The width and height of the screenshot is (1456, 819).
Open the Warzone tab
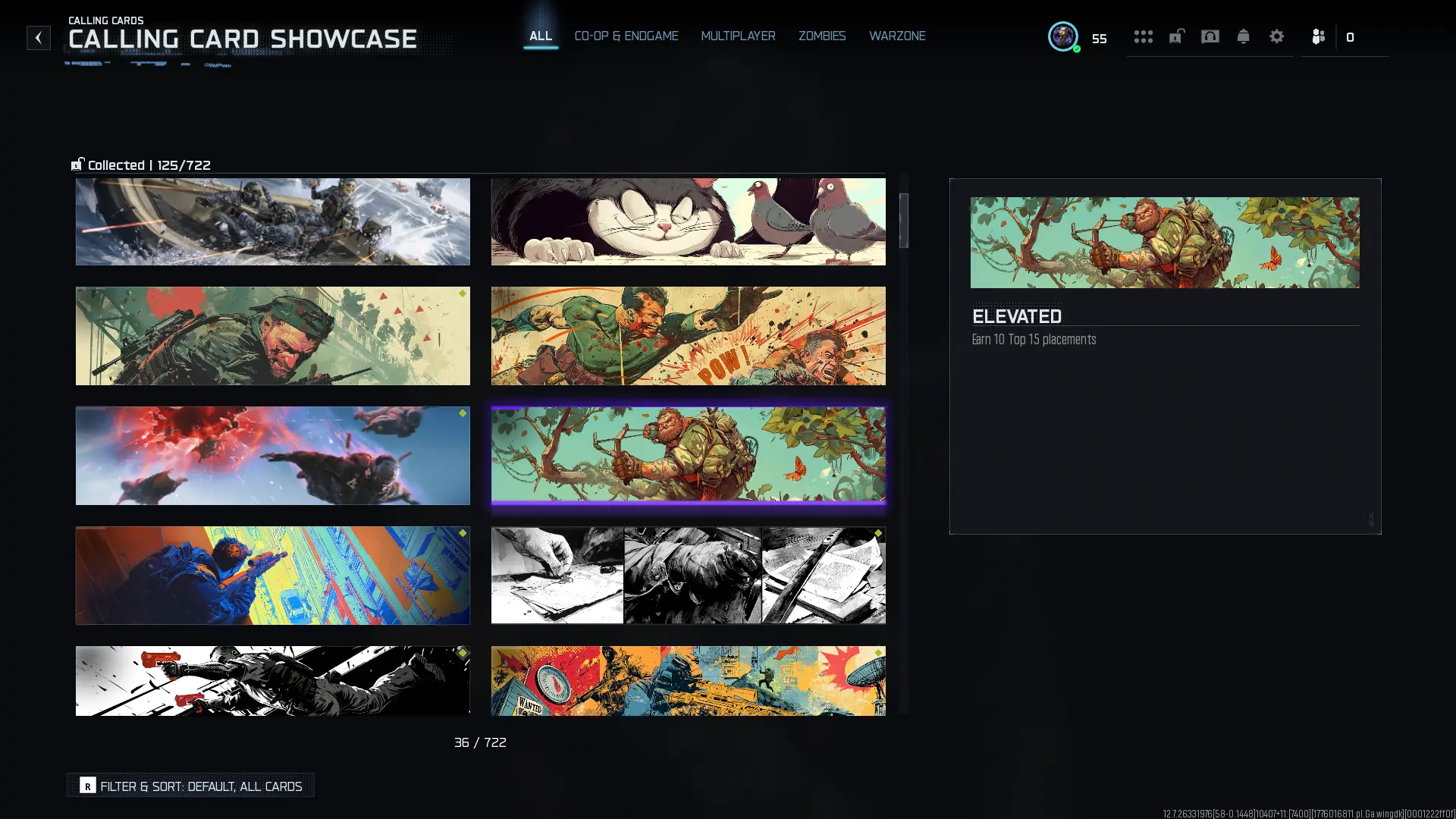(896, 36)
